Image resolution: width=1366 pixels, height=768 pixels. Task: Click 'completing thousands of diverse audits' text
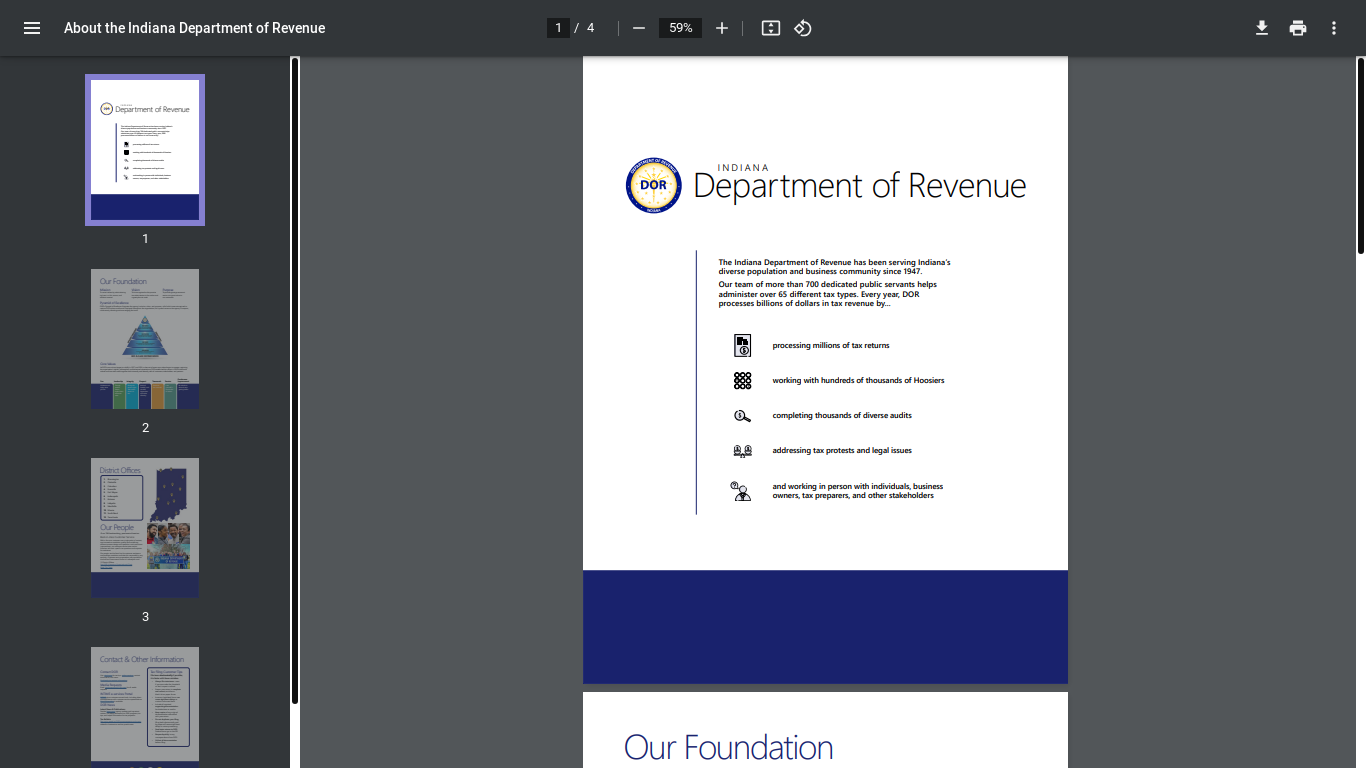(842, 416)
